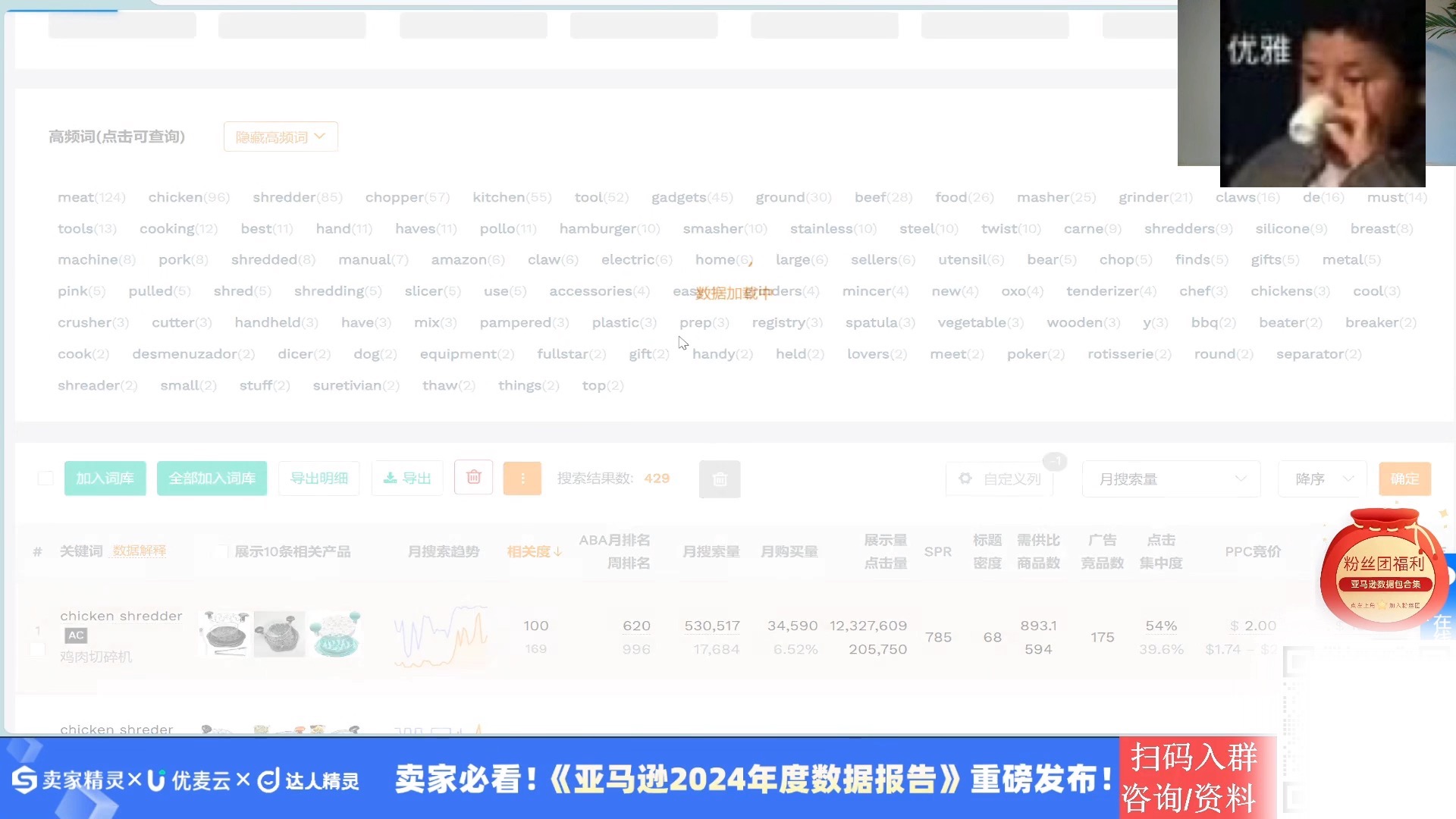This screenshot has height=819, width=1456.
Task: Open the 月搜索量 sort field dropdown
Action: [1171, 479]
